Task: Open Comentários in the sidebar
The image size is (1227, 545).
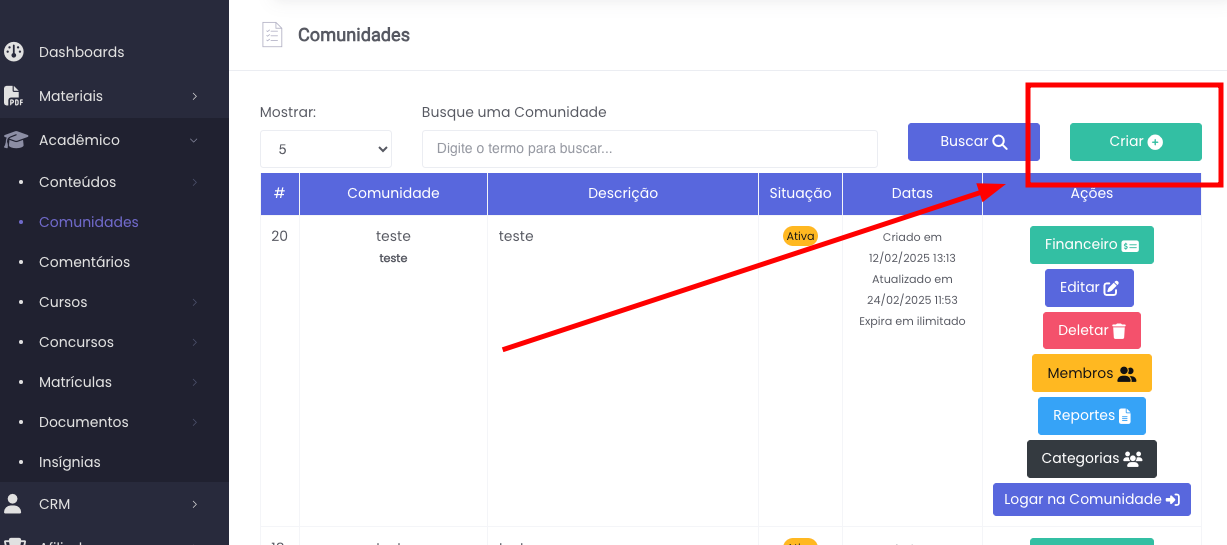Action: pyautogui.click(x=84, y=262)
